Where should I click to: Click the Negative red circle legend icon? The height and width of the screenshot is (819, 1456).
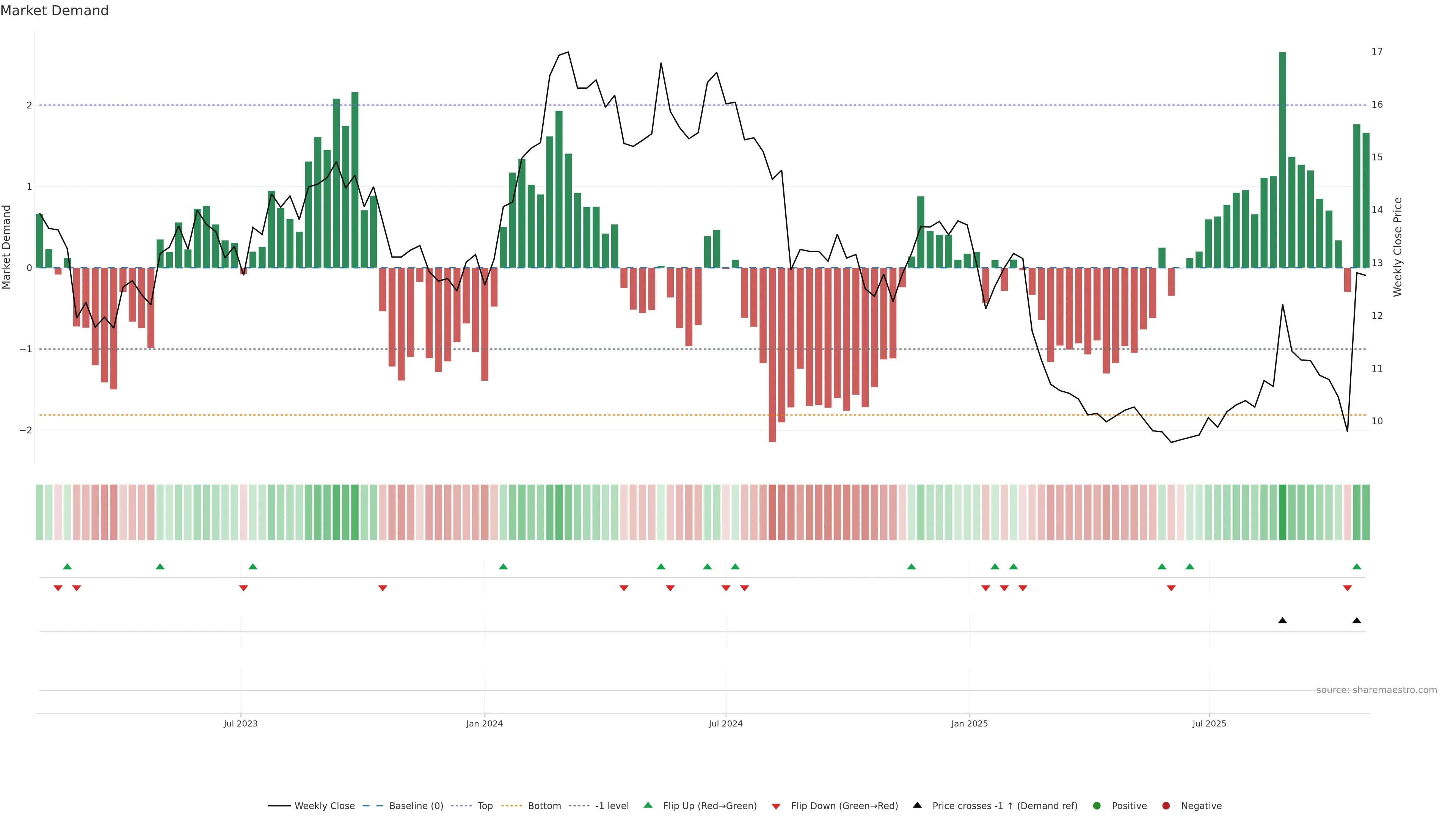coord(1166,806)
